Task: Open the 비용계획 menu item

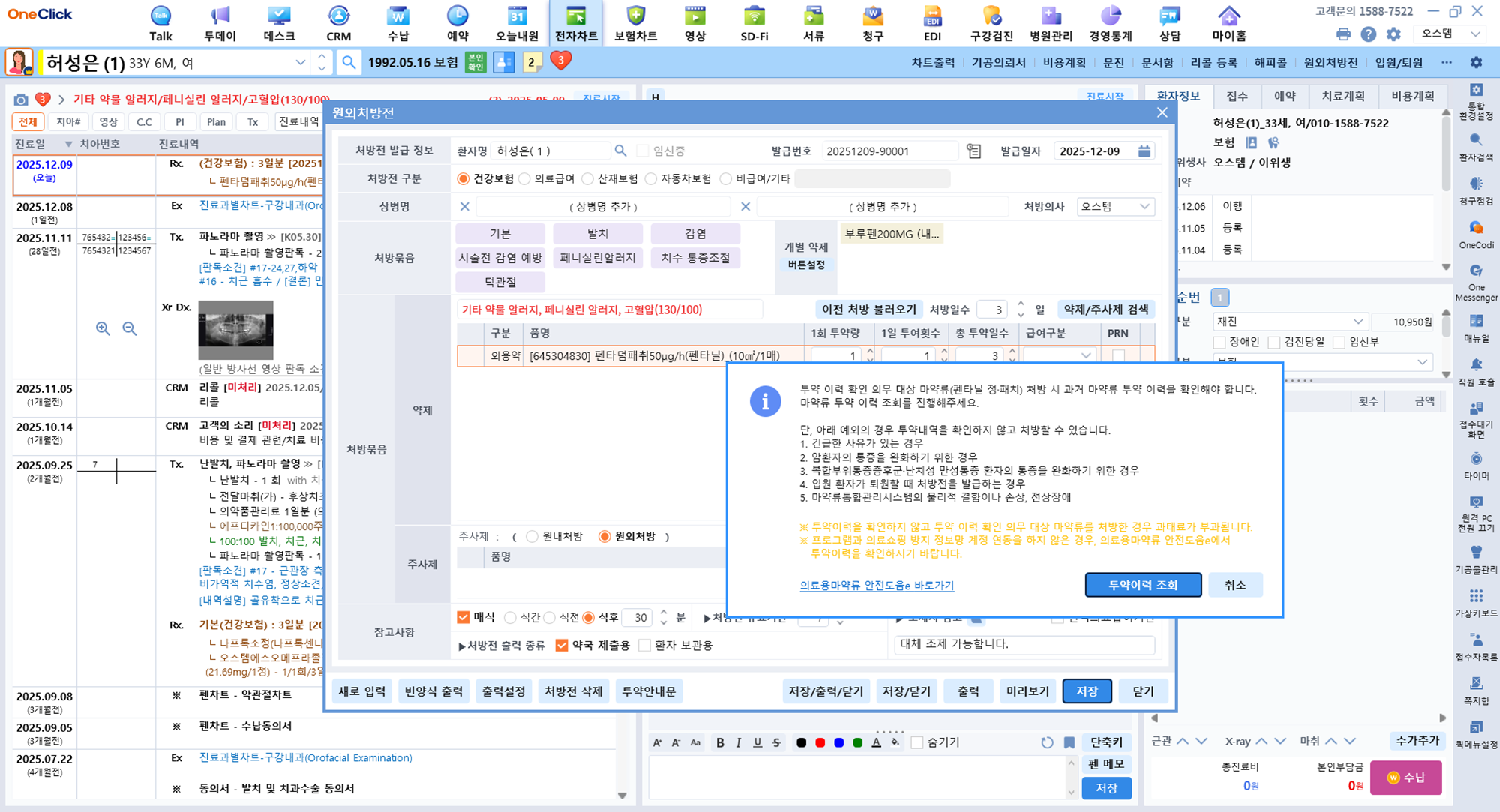Action: click(x=1064, y=63)
